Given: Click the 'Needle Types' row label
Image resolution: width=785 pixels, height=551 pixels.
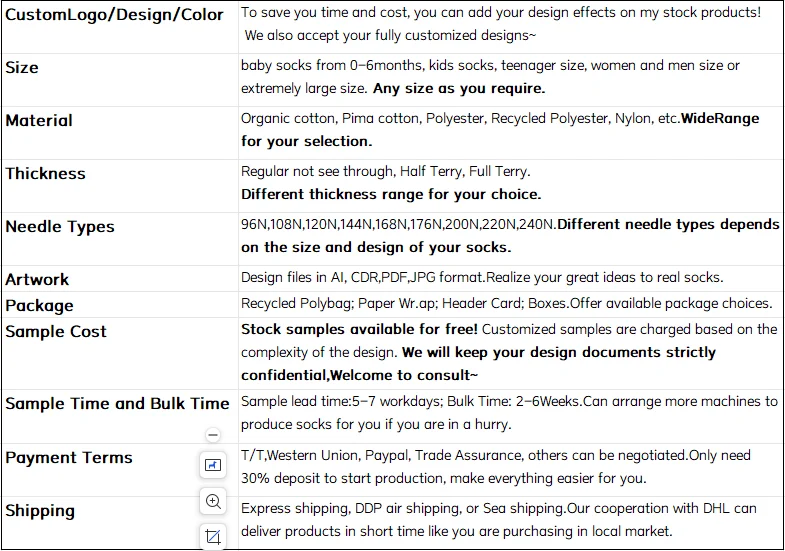Looking at the screenshot, I should 60,226.
